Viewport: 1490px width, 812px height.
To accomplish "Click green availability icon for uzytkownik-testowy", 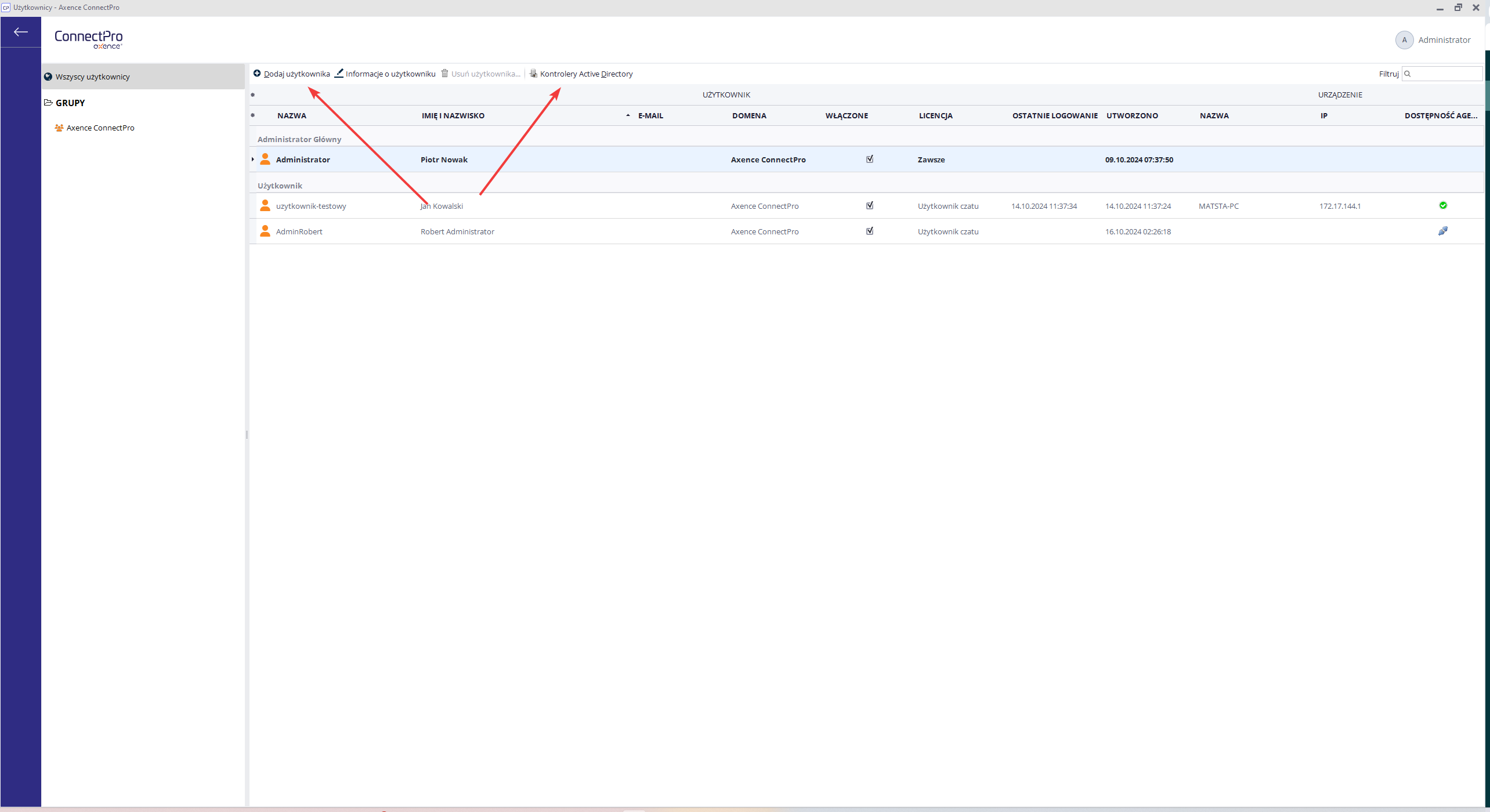I will 1443,205.
